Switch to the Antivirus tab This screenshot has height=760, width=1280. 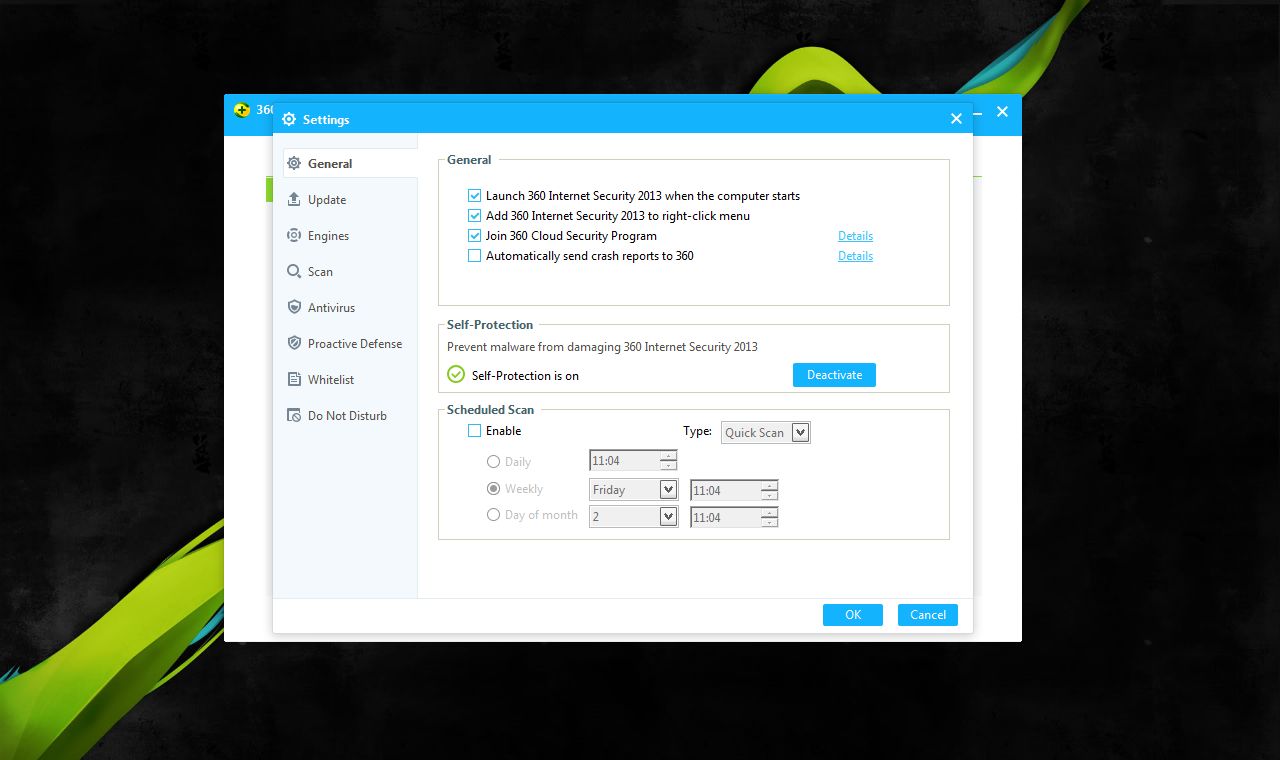[x=345, y=307]
